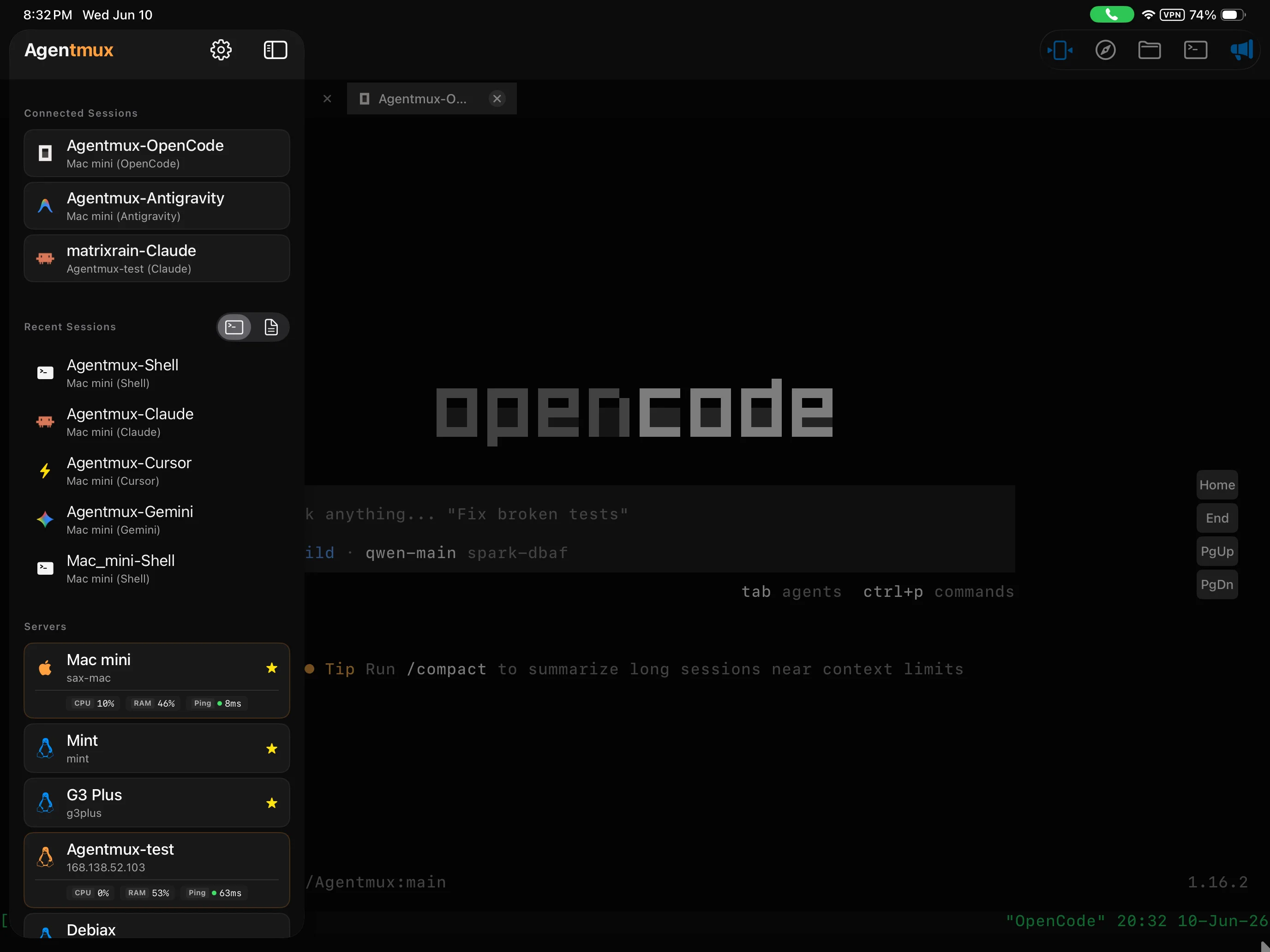Click the "ctrl+p commands" hint
This screenshot has height=952, width=1270.
[x=939, y=592]
